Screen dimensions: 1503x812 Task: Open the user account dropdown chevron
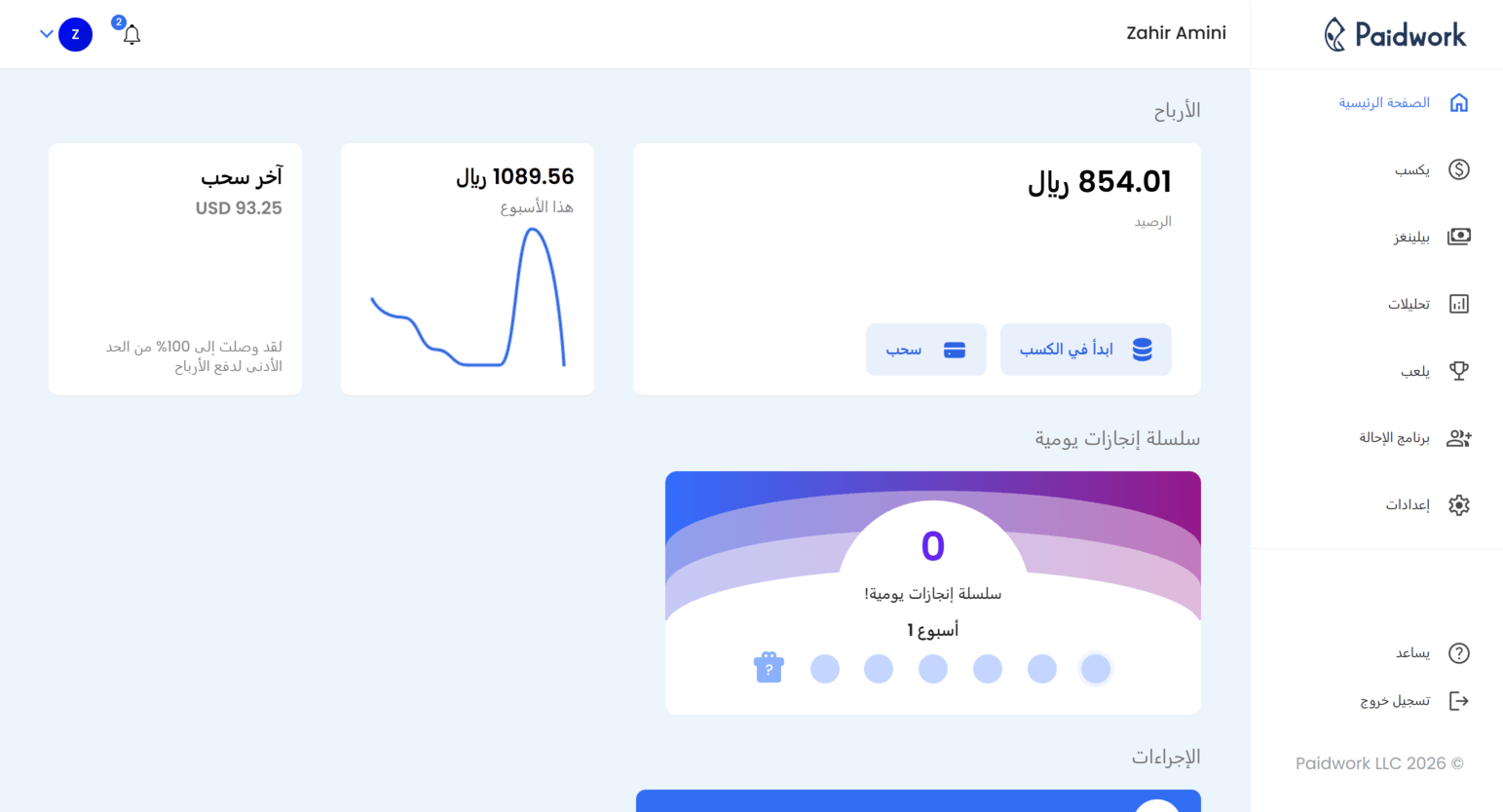tap(46, 34)
